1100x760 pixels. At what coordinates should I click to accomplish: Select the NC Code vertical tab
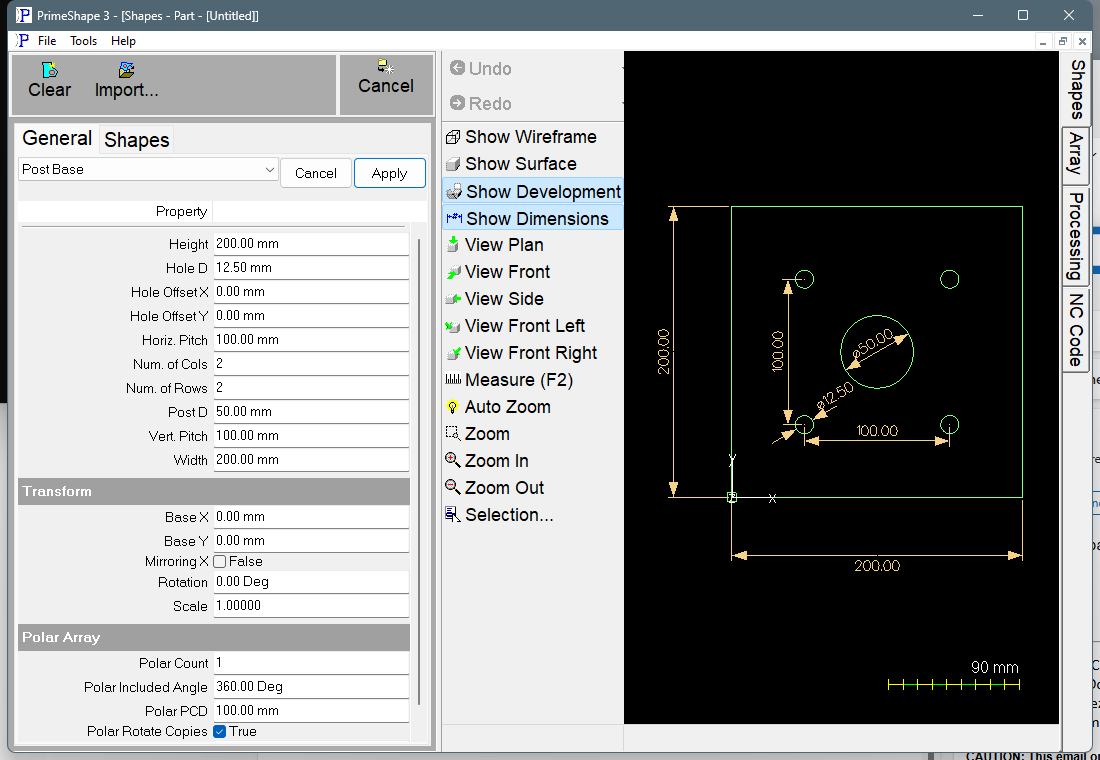(1076, 330)
